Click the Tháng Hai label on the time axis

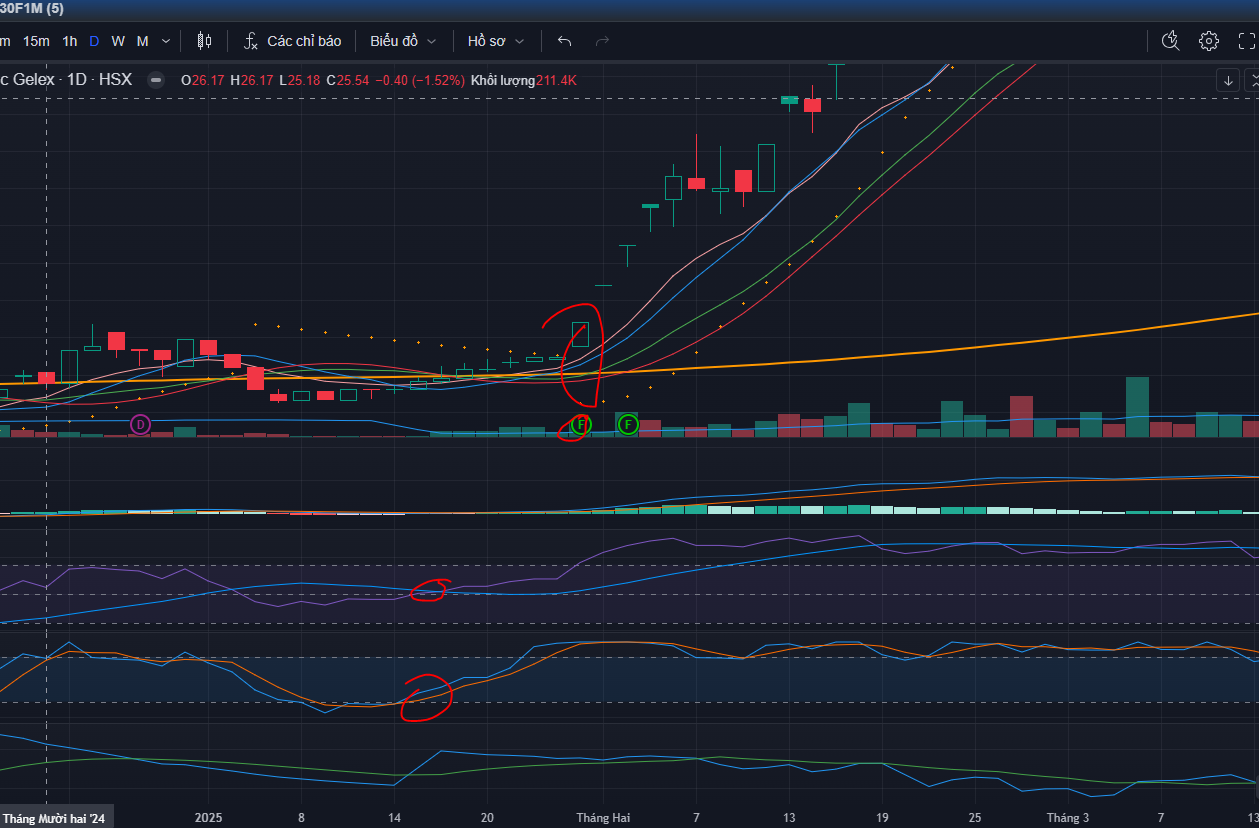click(603, 818)
